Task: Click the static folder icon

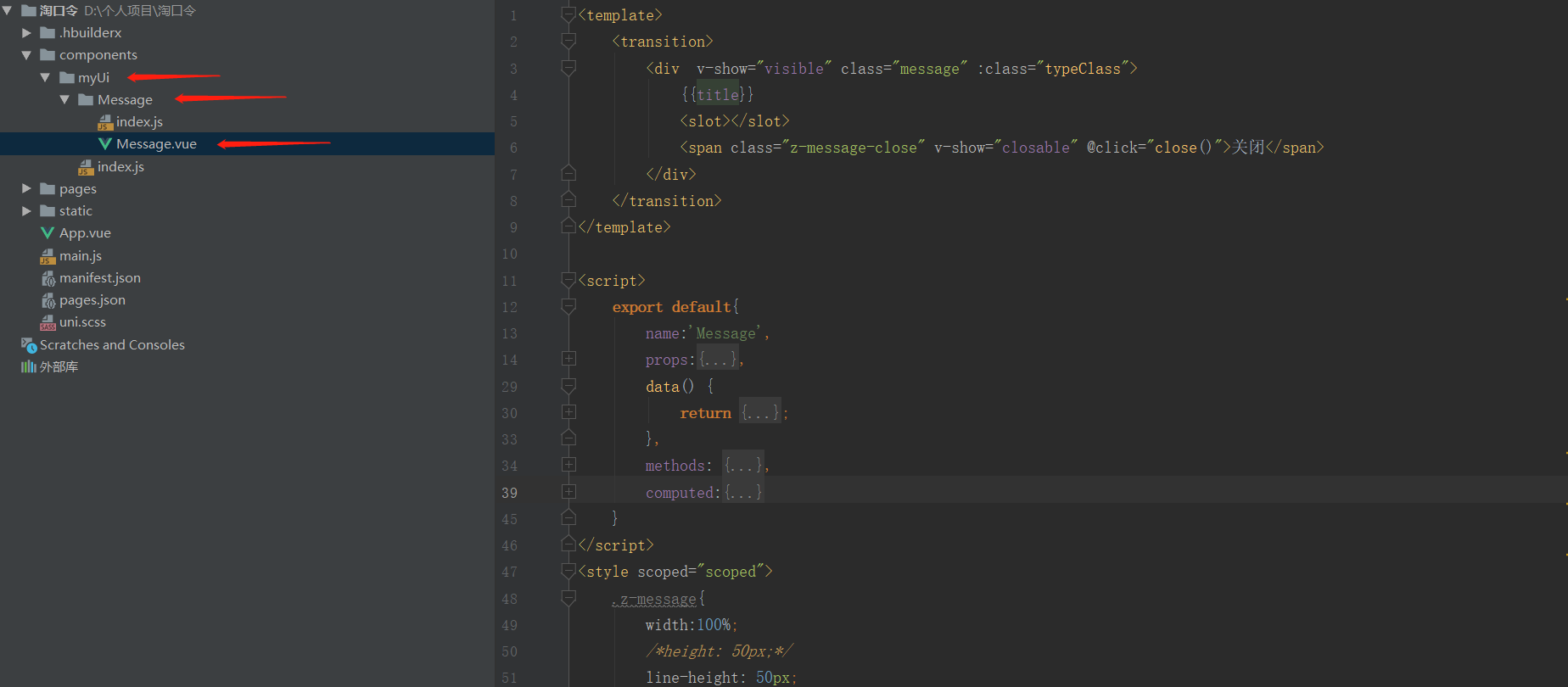Action: (x=48, y=210)
